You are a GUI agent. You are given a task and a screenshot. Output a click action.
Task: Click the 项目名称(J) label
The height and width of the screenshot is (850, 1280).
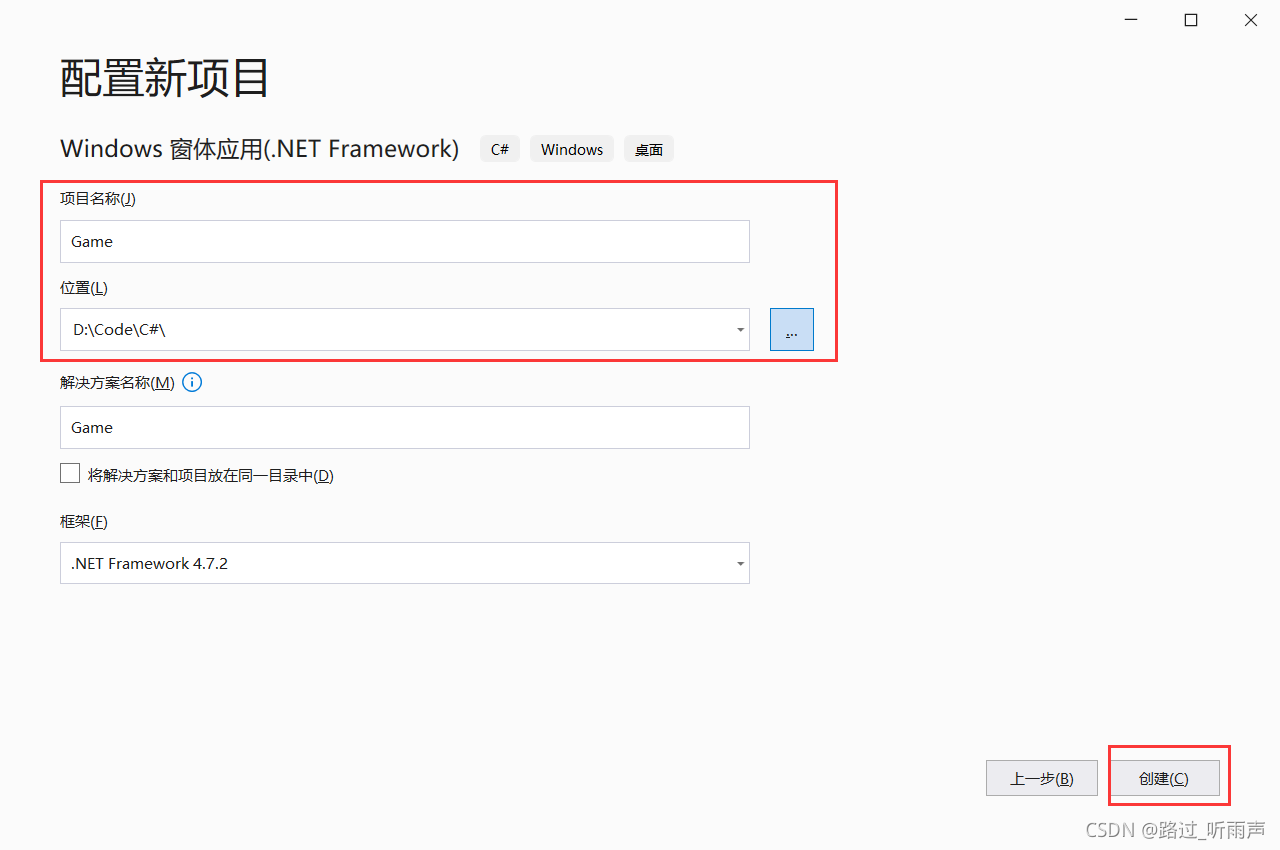98,198
